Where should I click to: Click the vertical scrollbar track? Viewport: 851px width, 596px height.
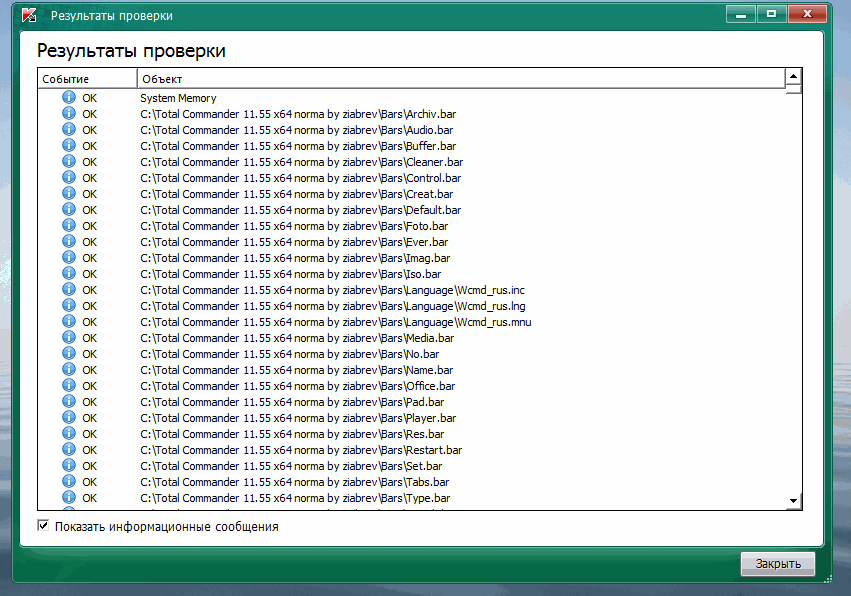(x=793, y=293)
